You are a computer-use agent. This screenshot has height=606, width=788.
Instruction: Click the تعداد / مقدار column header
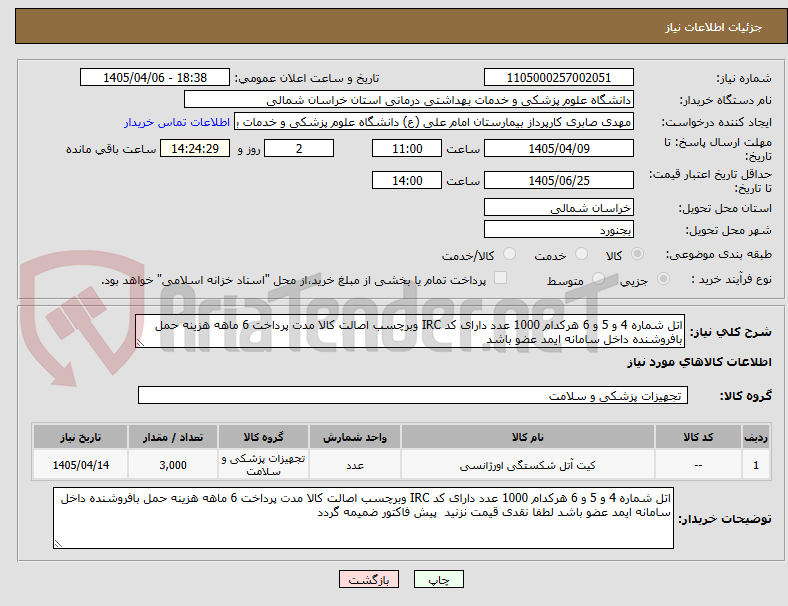click(173, 437)
